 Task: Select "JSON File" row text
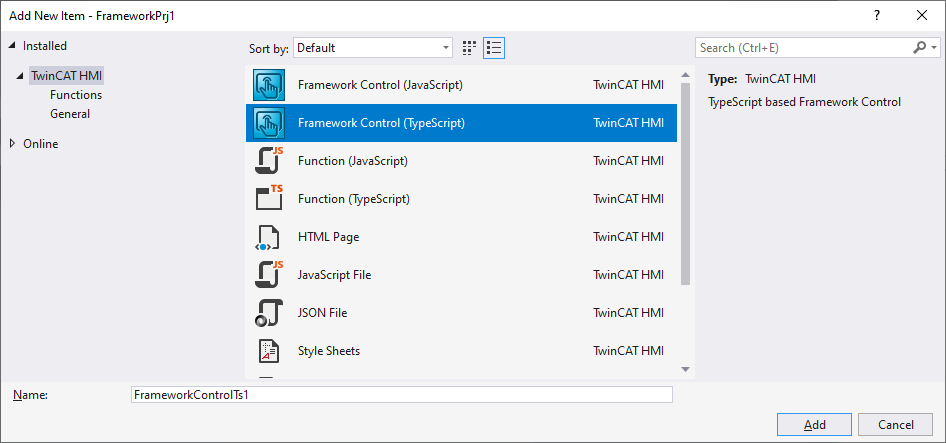coord(322,313)
